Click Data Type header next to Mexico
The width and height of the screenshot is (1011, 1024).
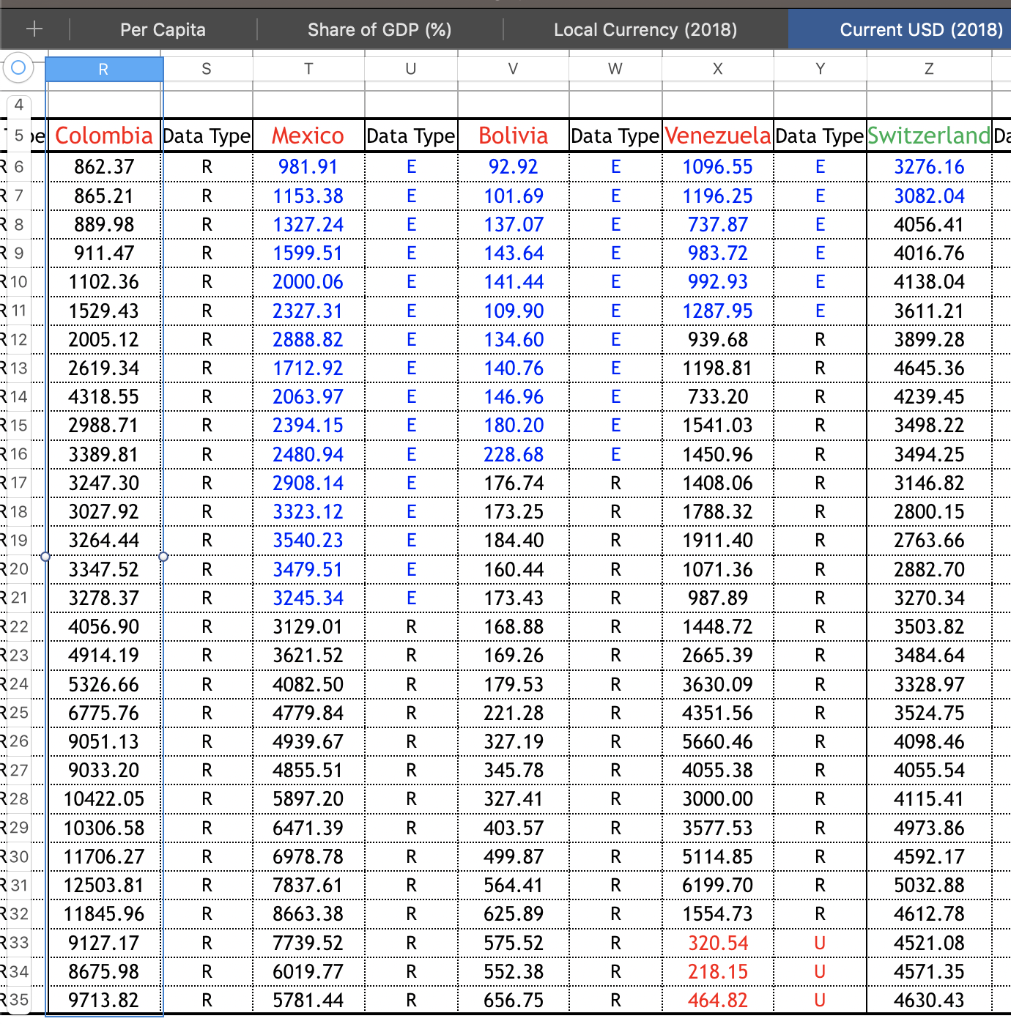click(411, 136)
